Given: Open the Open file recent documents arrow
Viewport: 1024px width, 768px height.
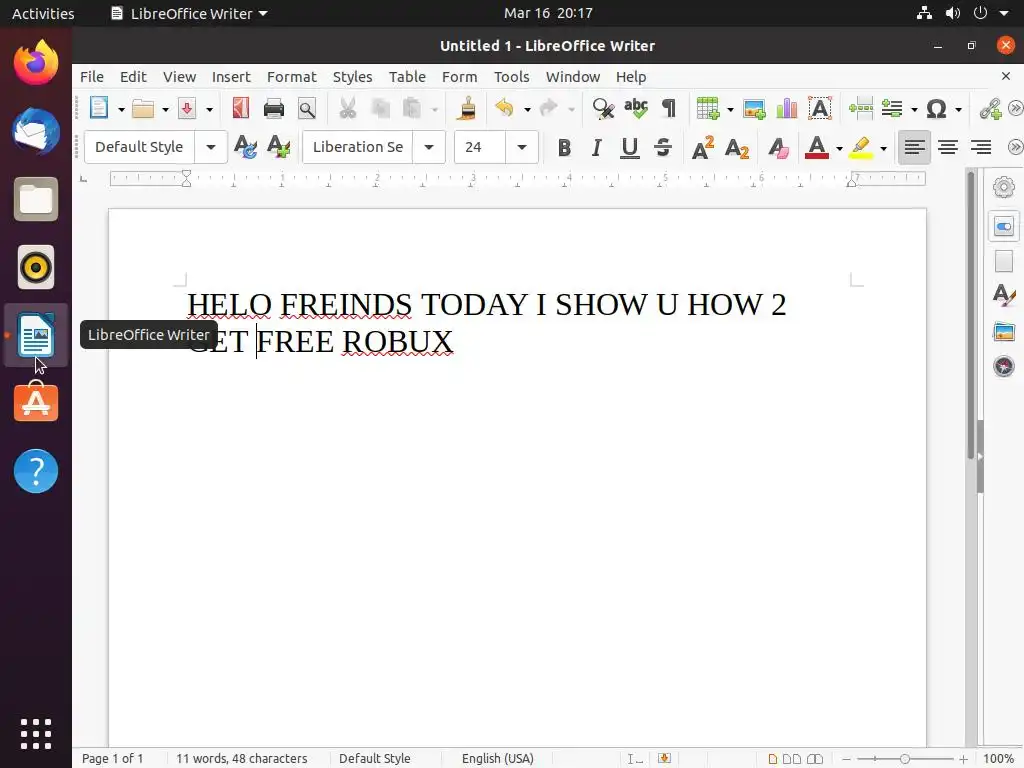Looking at the screenshot, I should pos(165,109).
